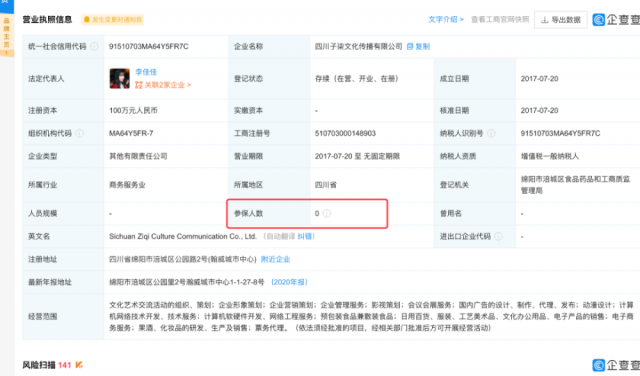This screenshot has width=640, height=376.
Task: Copy company name with 复制
Action: click(422, 47)
